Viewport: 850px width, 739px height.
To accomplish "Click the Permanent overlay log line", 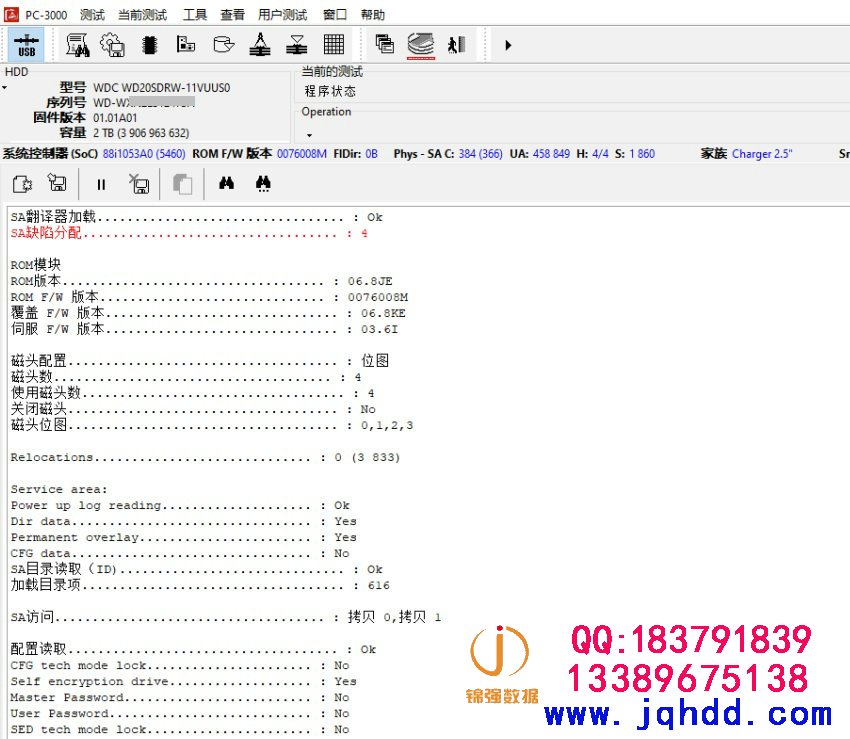I will coord(184,537).
